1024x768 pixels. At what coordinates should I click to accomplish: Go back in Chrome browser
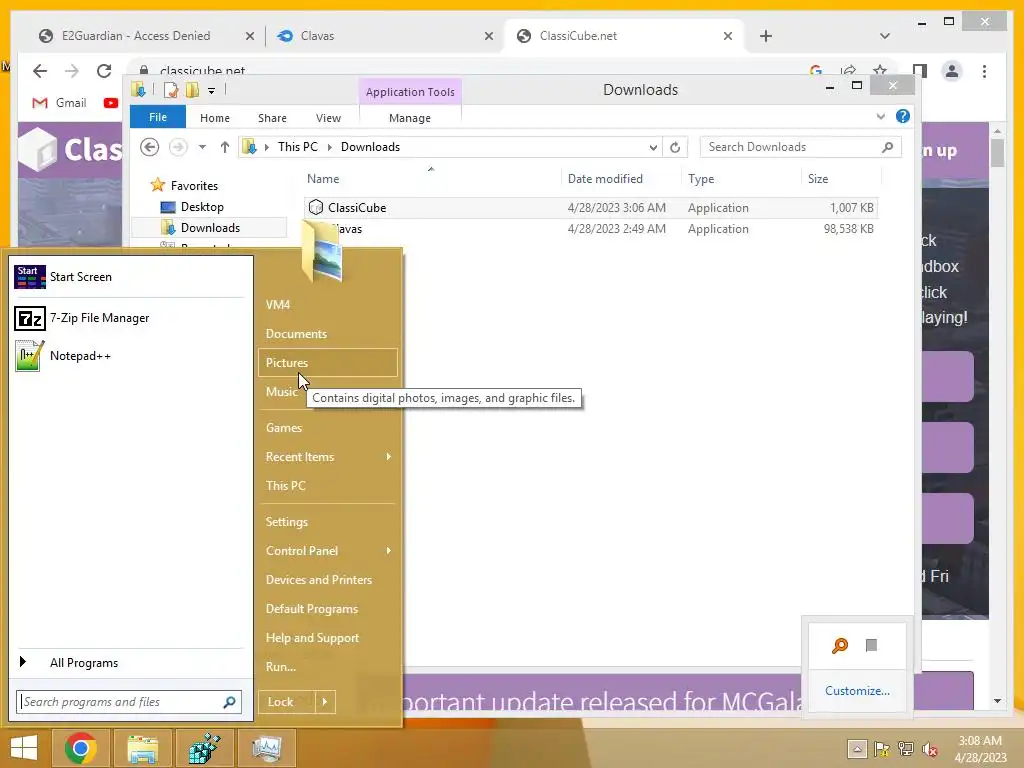click(40, 71)
